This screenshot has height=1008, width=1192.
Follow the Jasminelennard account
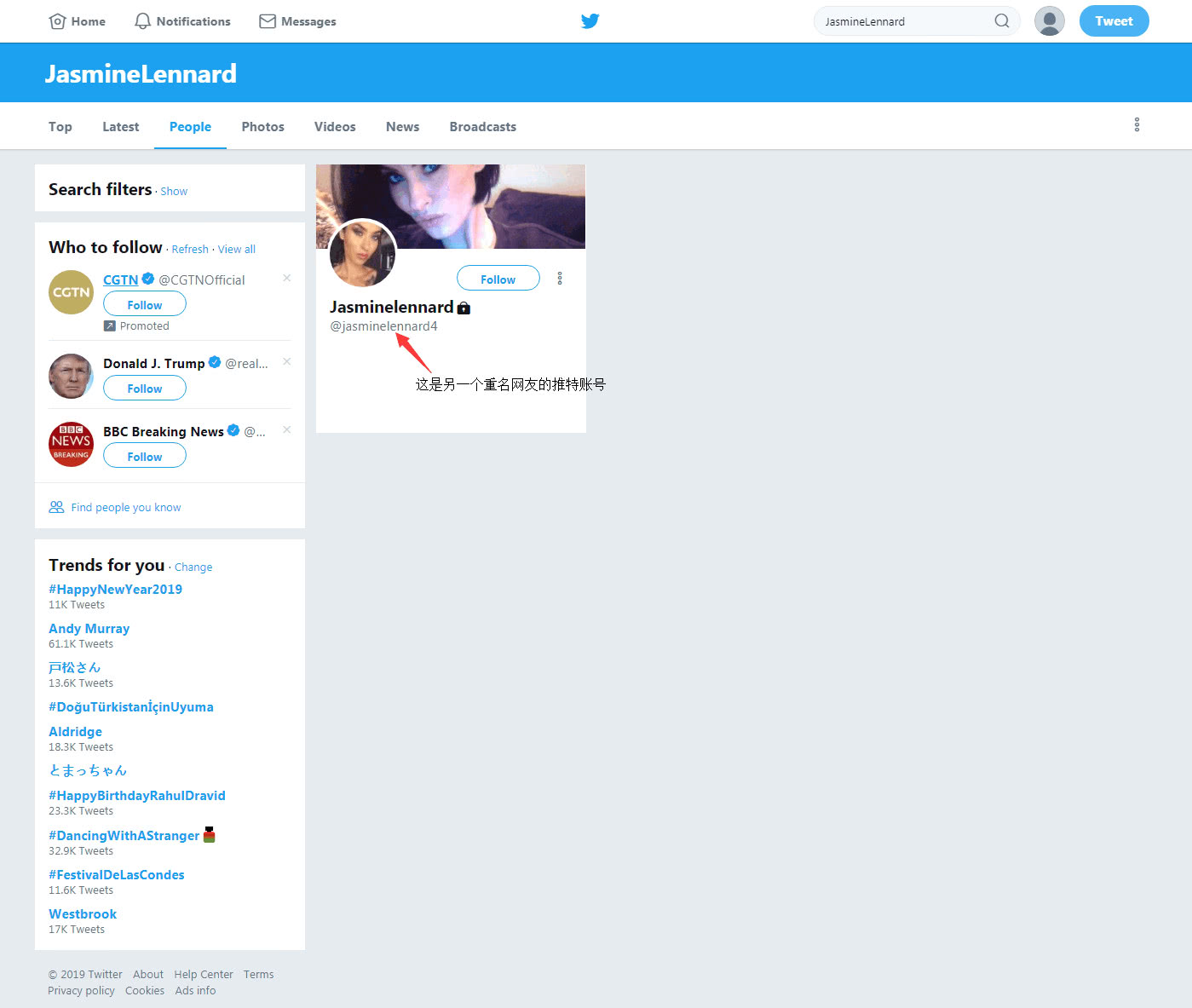click(x=498, y=279)
